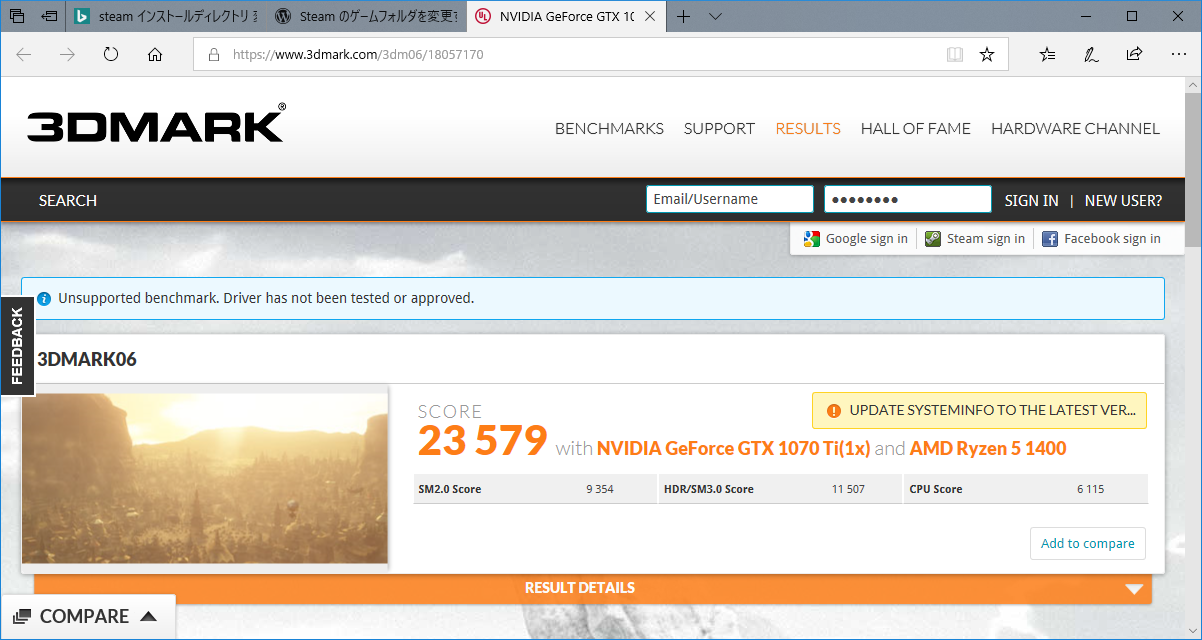Click the add notes pen icon
The image size is (1202, 640).
tap(1091, 55)
